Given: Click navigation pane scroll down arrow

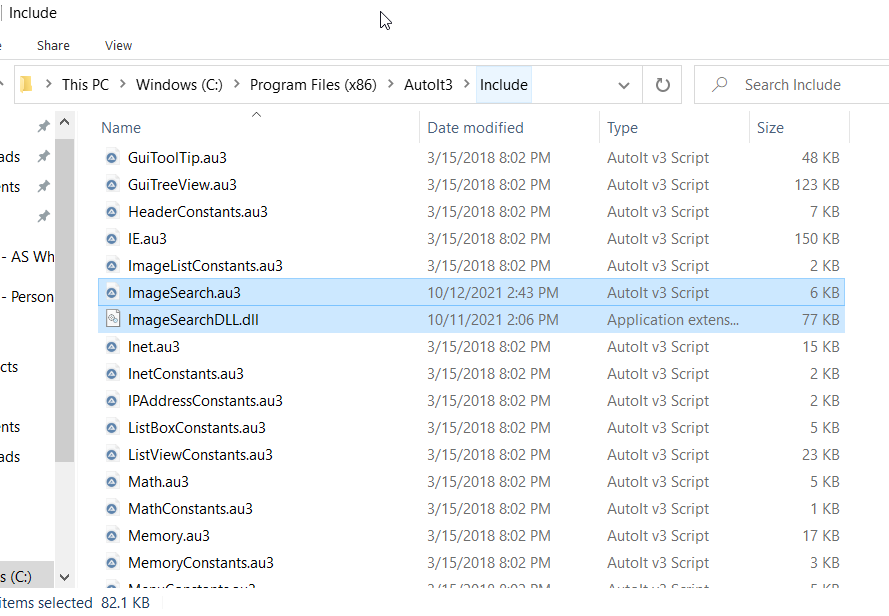Looking at the screenshot, I should click(65, 577).
